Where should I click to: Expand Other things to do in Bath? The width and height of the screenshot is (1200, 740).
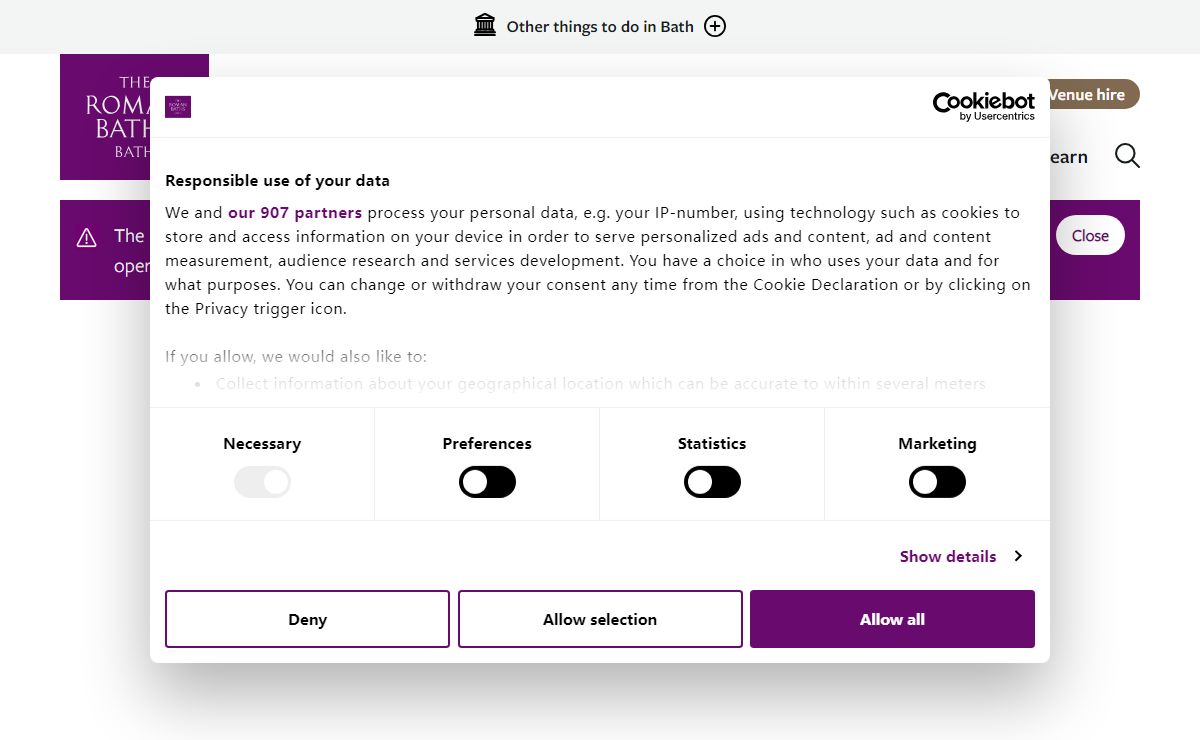[600, 27]
